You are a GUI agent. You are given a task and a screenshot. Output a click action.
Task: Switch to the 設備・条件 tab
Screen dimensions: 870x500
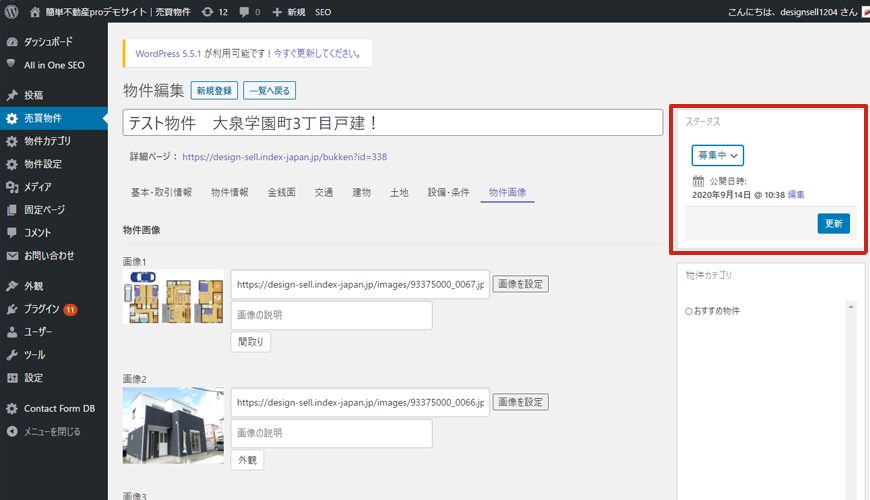coord(448,192)
